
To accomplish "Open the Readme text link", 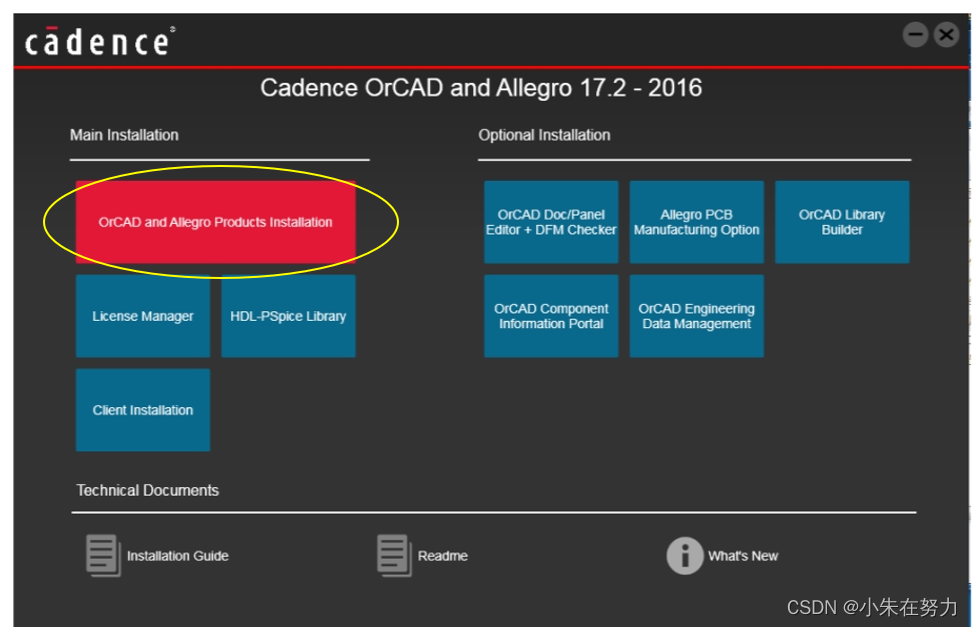I will click(443, 556).
